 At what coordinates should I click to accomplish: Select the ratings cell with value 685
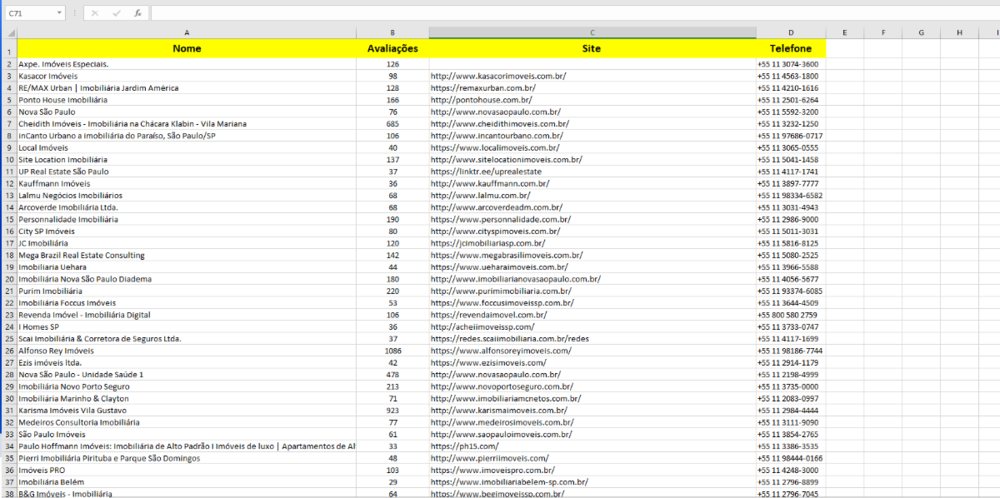point(392,124)
